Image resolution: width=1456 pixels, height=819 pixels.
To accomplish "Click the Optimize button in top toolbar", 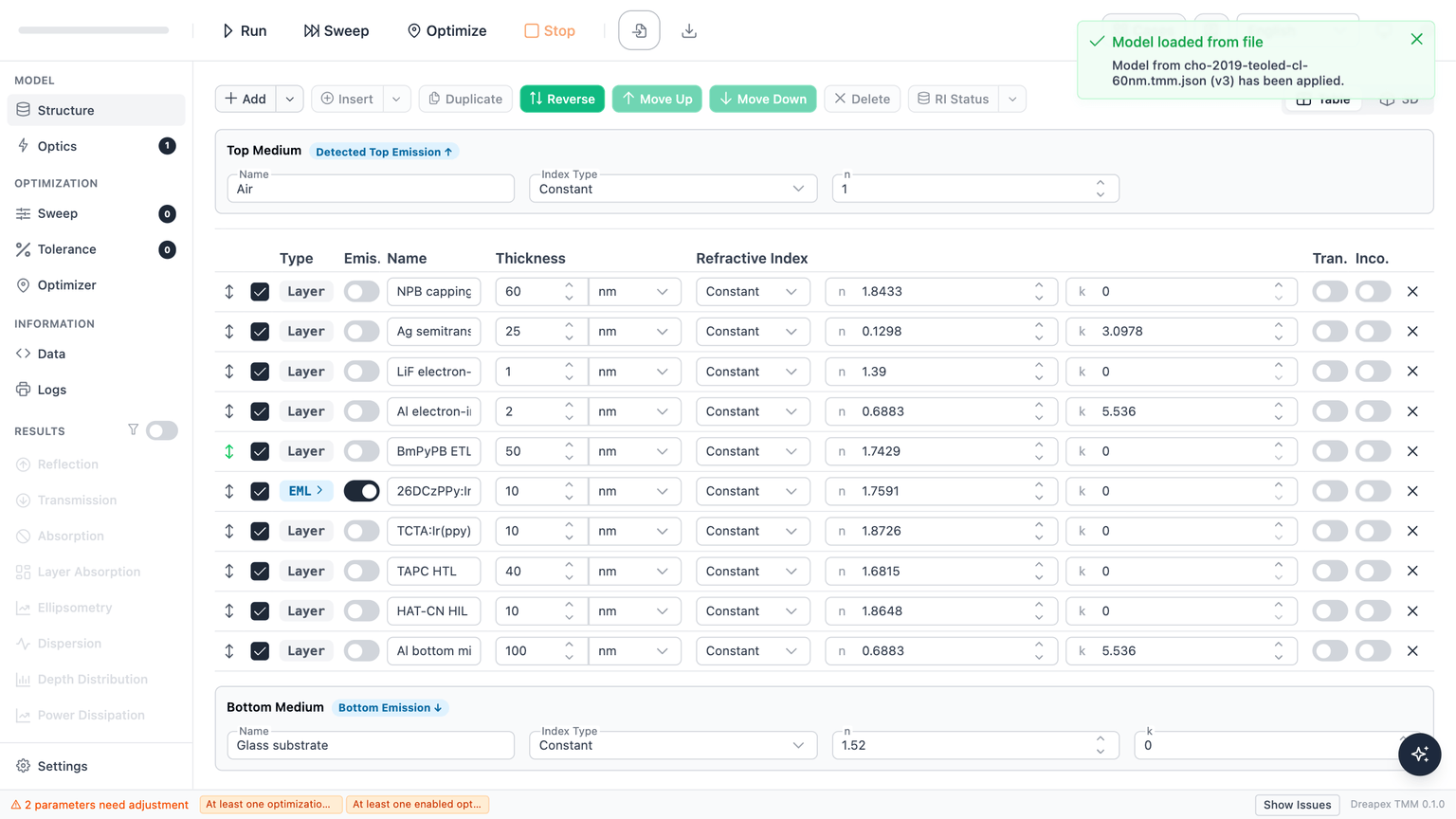I will click(446, 31).
